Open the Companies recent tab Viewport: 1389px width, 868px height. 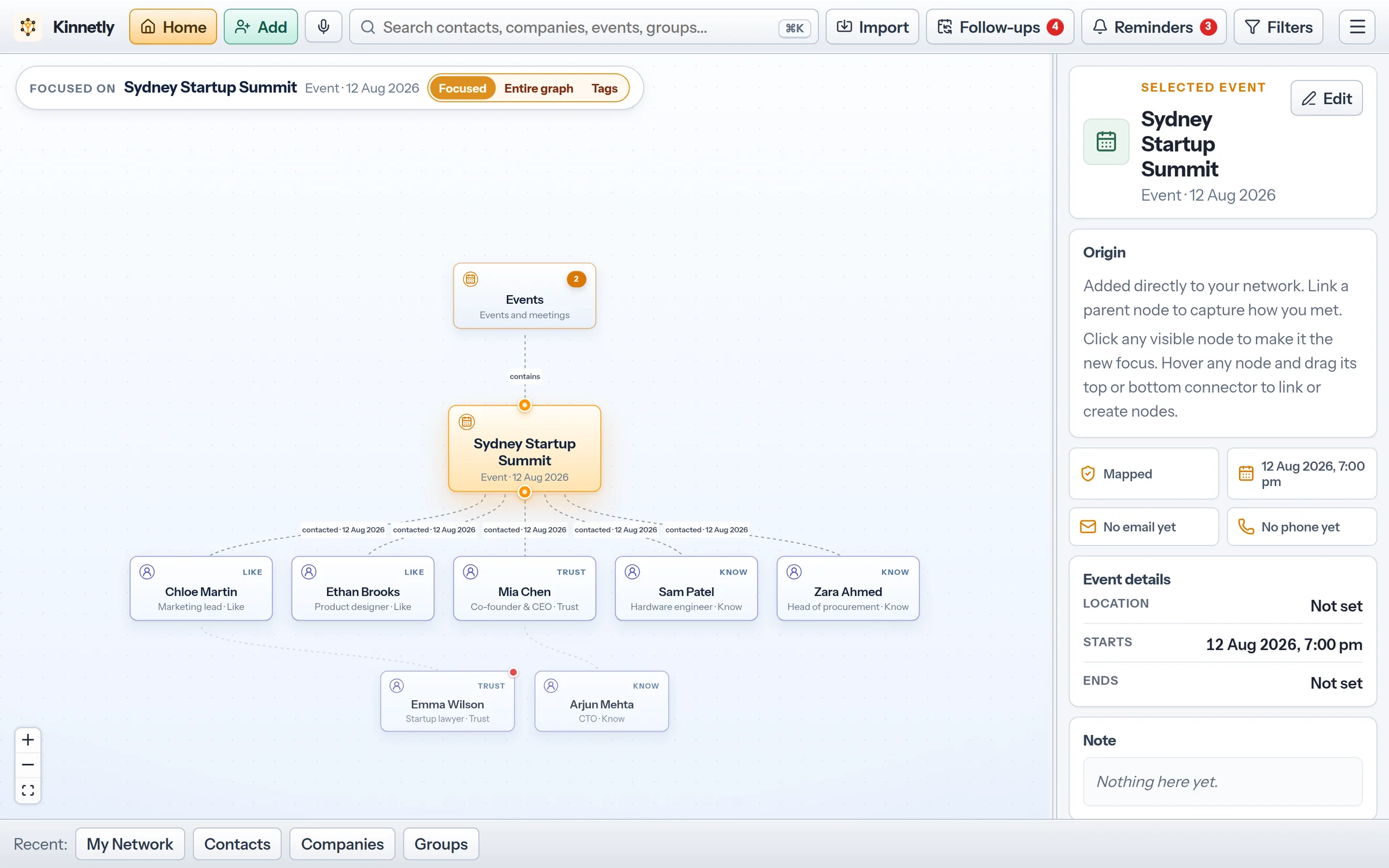[x=342, y=844]
